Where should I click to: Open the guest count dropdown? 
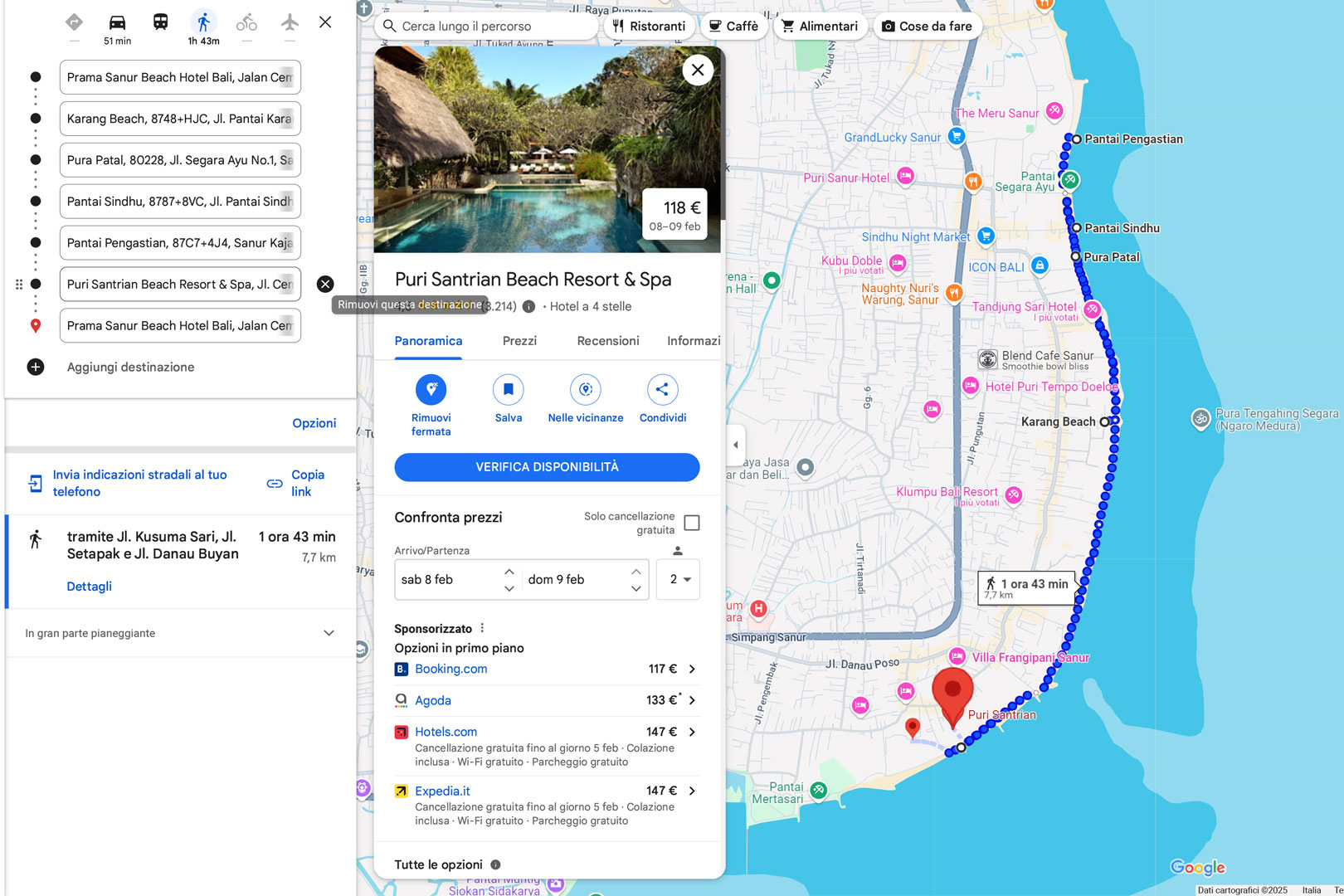(x=678, y=579)
